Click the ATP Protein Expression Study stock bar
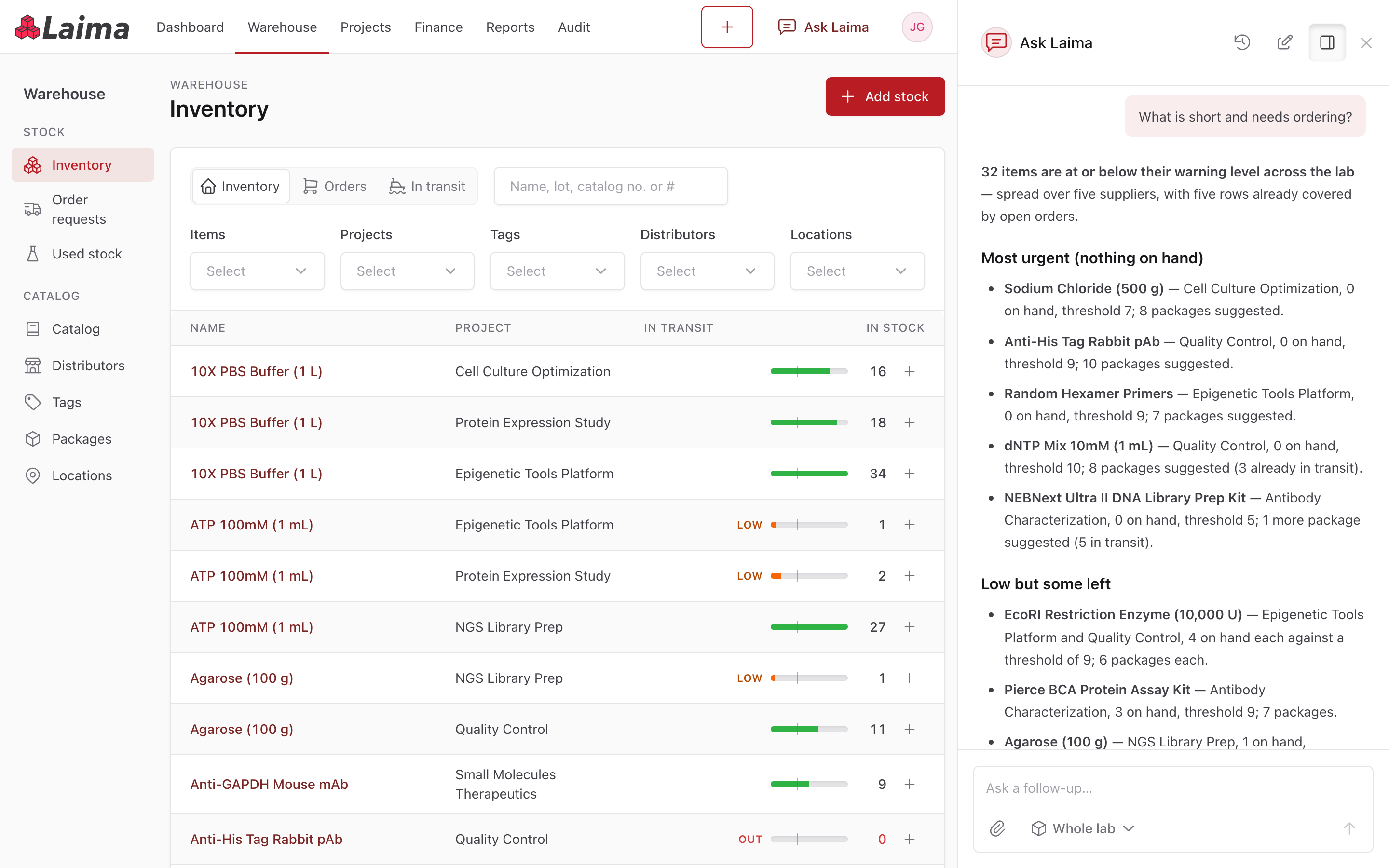The width and height of the screenshot is (1389, 868). [x=809, y=576]
